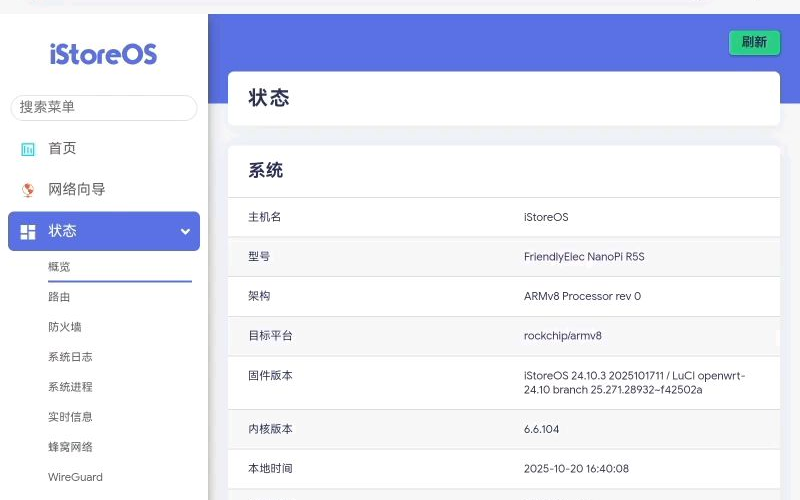800x500 pixels.
Task: Open the 网络向导 menu label
Action: (x=76, y=189)
